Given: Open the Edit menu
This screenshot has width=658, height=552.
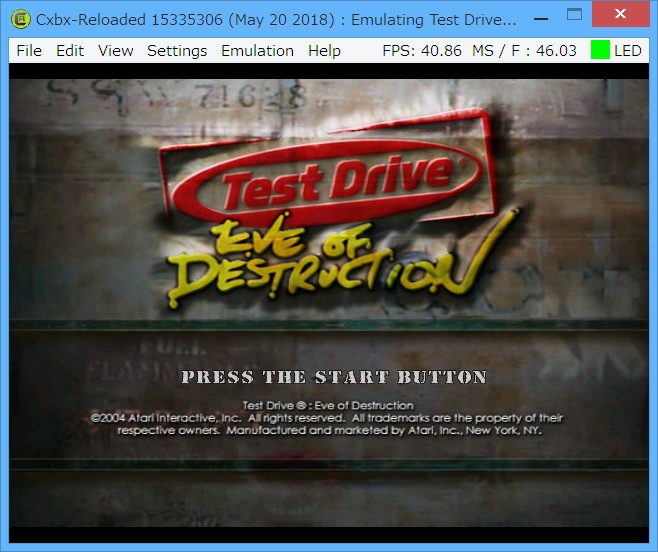Looking at the screenshot, I should click(70, 51).
